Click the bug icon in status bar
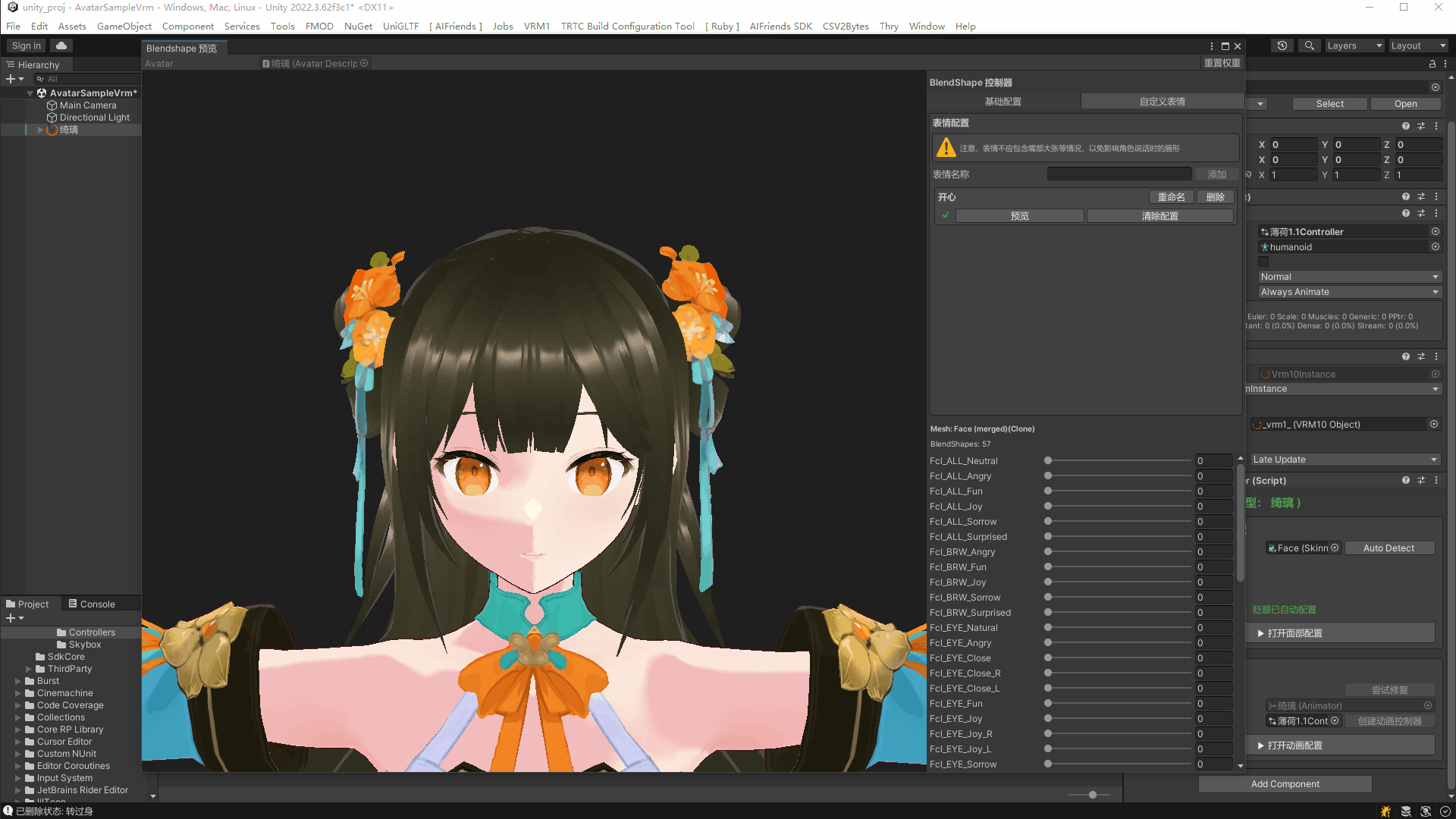 pos(1385,811)
